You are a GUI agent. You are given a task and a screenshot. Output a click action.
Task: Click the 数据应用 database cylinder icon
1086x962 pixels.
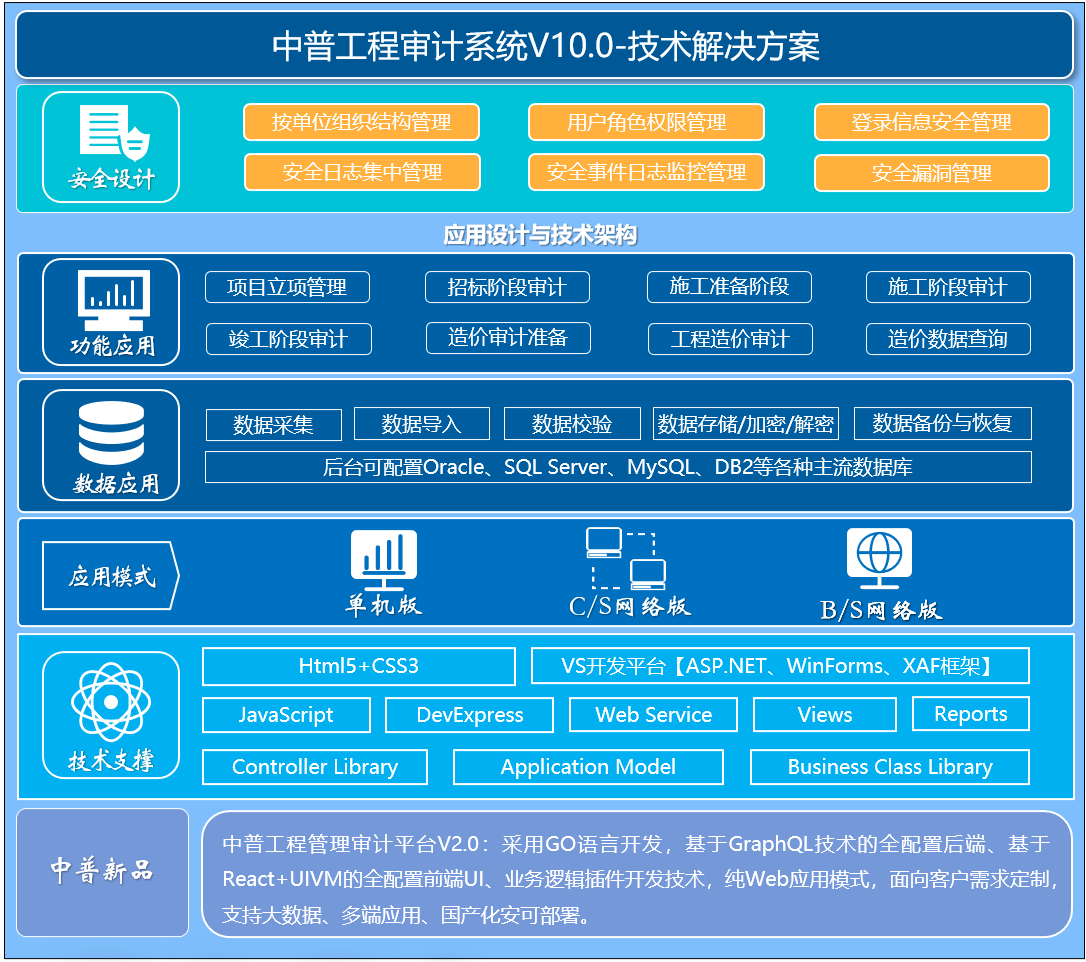click(x=112, y=433)
